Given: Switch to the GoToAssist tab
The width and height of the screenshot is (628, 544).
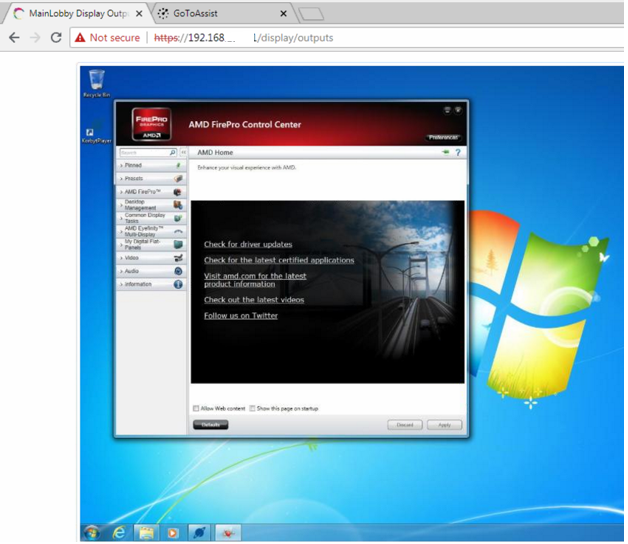Looking at the screenshot, I should tap(222, 14).
